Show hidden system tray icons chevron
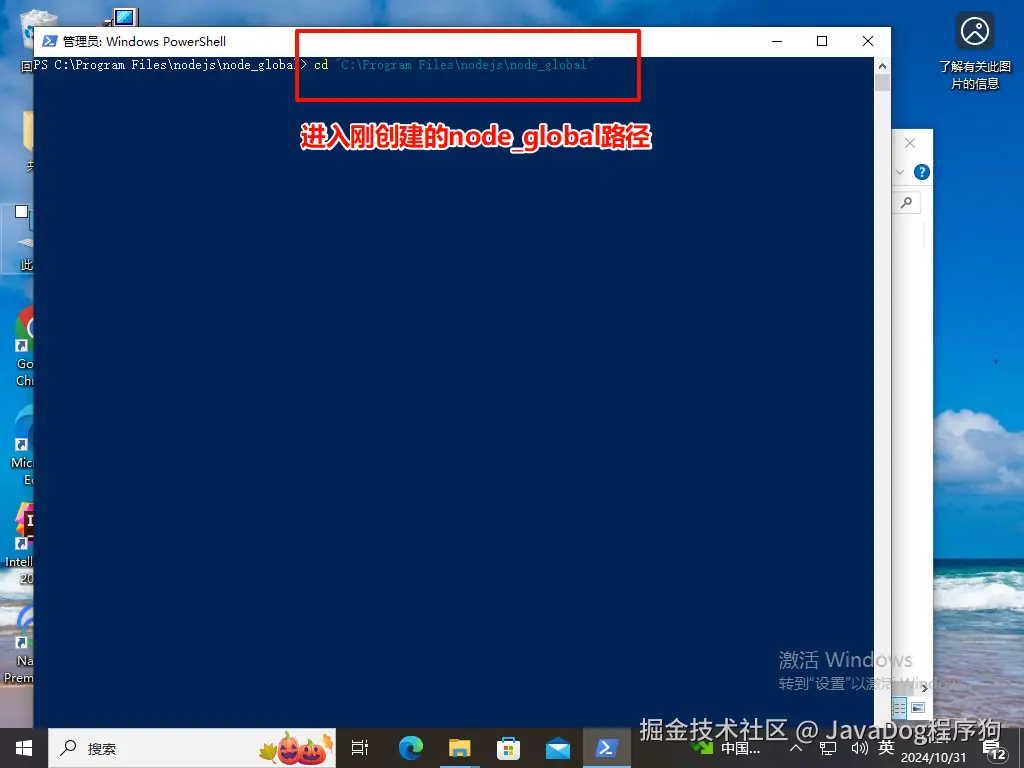Screen dimensions: 1024x768 [x=796, y=748]
